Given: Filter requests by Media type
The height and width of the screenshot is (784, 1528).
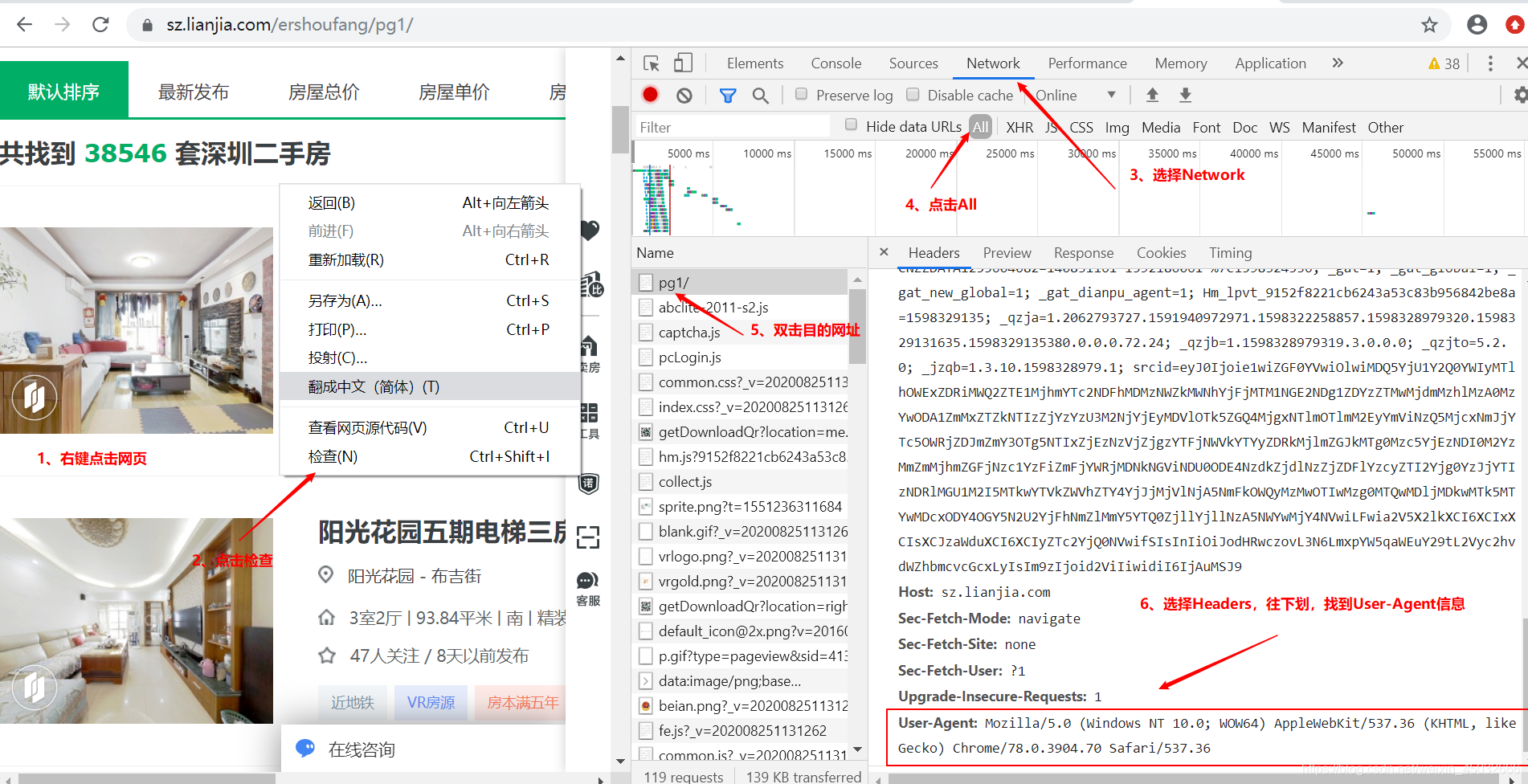Looking at the screenshot, I should 1161,127.
